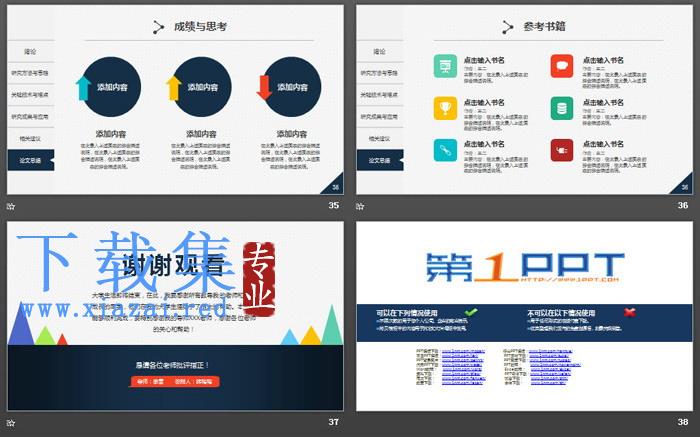The height and width of the screenshot is (437, 700).
Task: Click the red author name button in slide 37
Action: [x=175, y=381]
